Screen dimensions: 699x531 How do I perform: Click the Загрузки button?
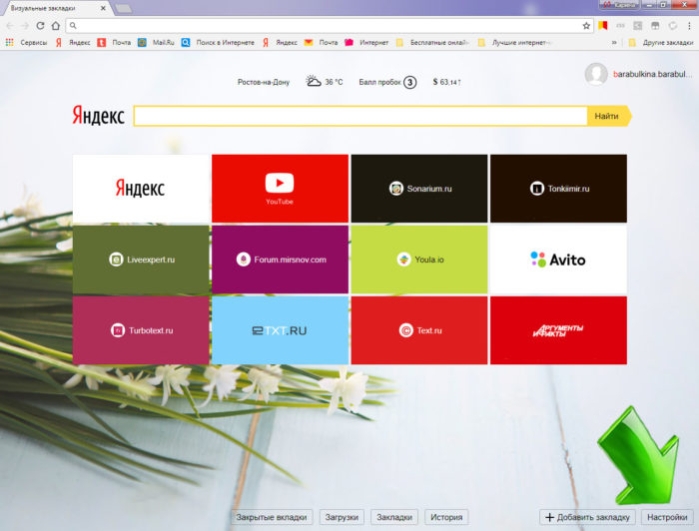click(x=342, y=517)
